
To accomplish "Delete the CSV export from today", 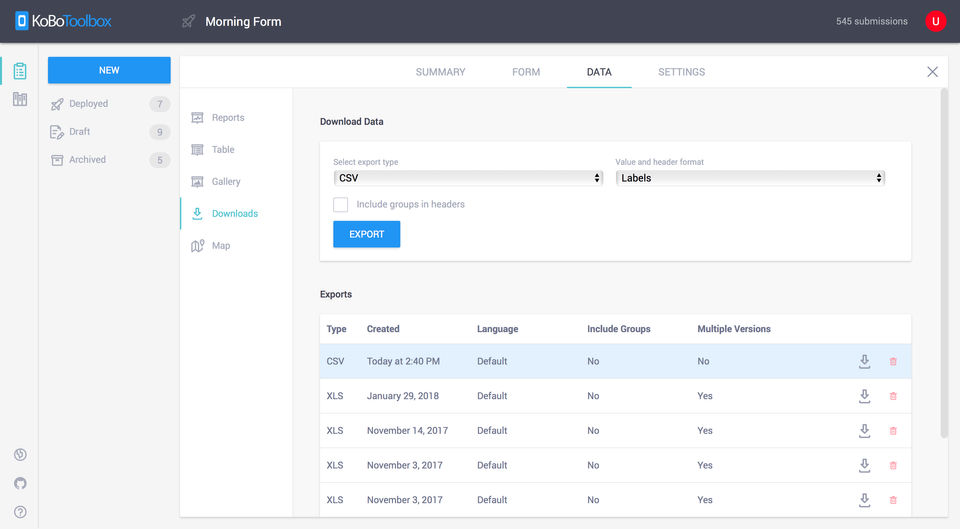I will pos(893,361).
